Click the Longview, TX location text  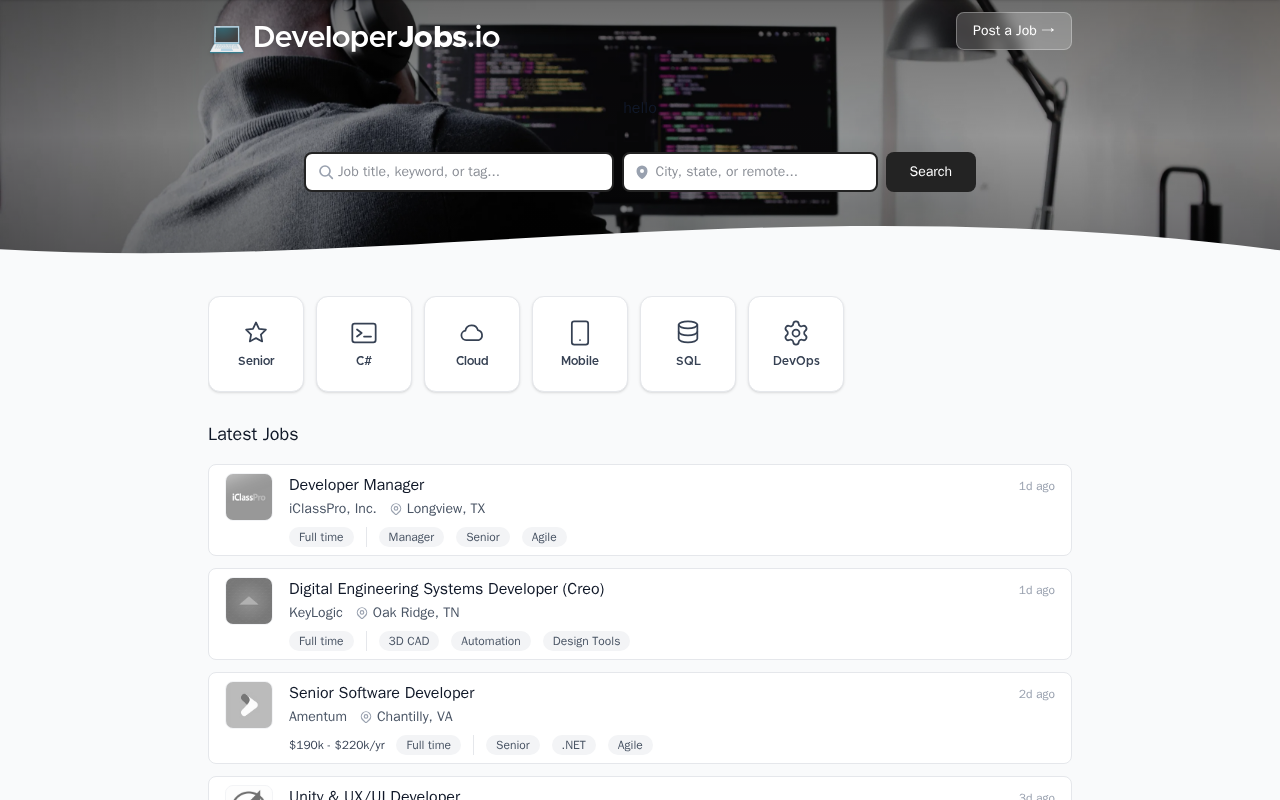tap(446, 509)
